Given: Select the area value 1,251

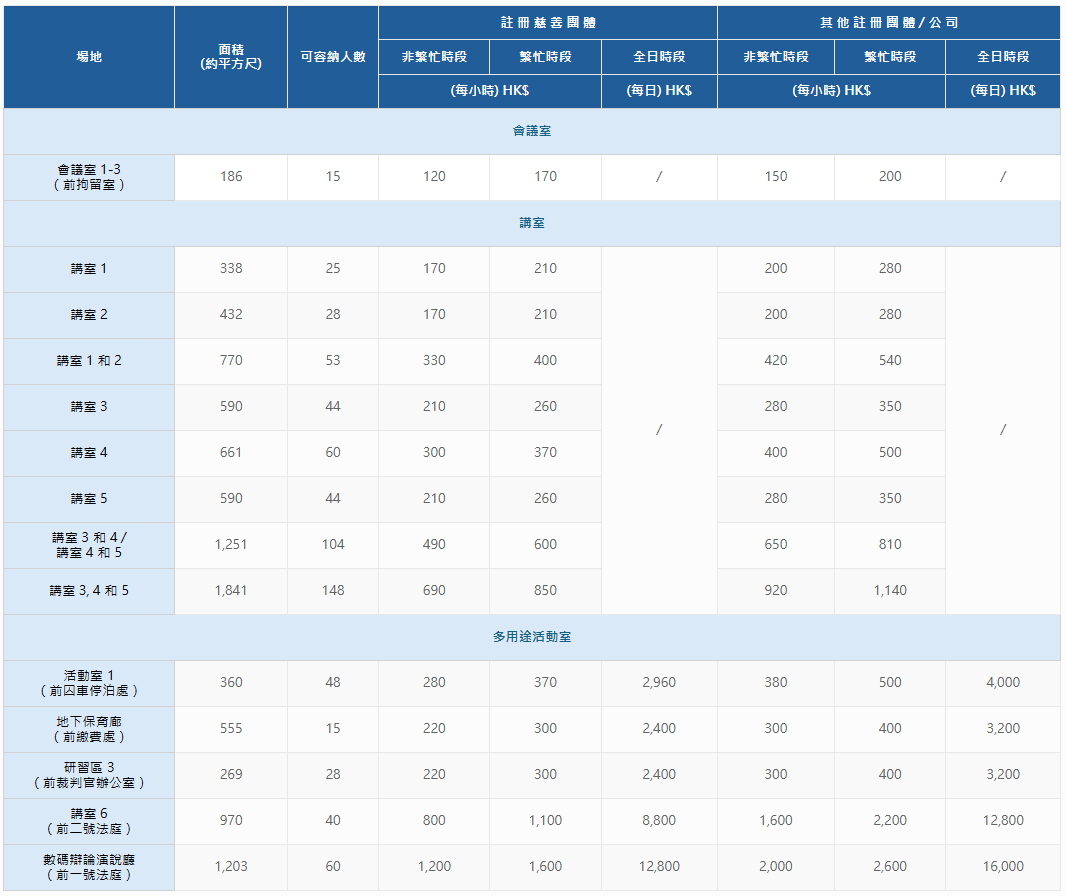Looking at the screenshot, I should (x=231, y=545).
